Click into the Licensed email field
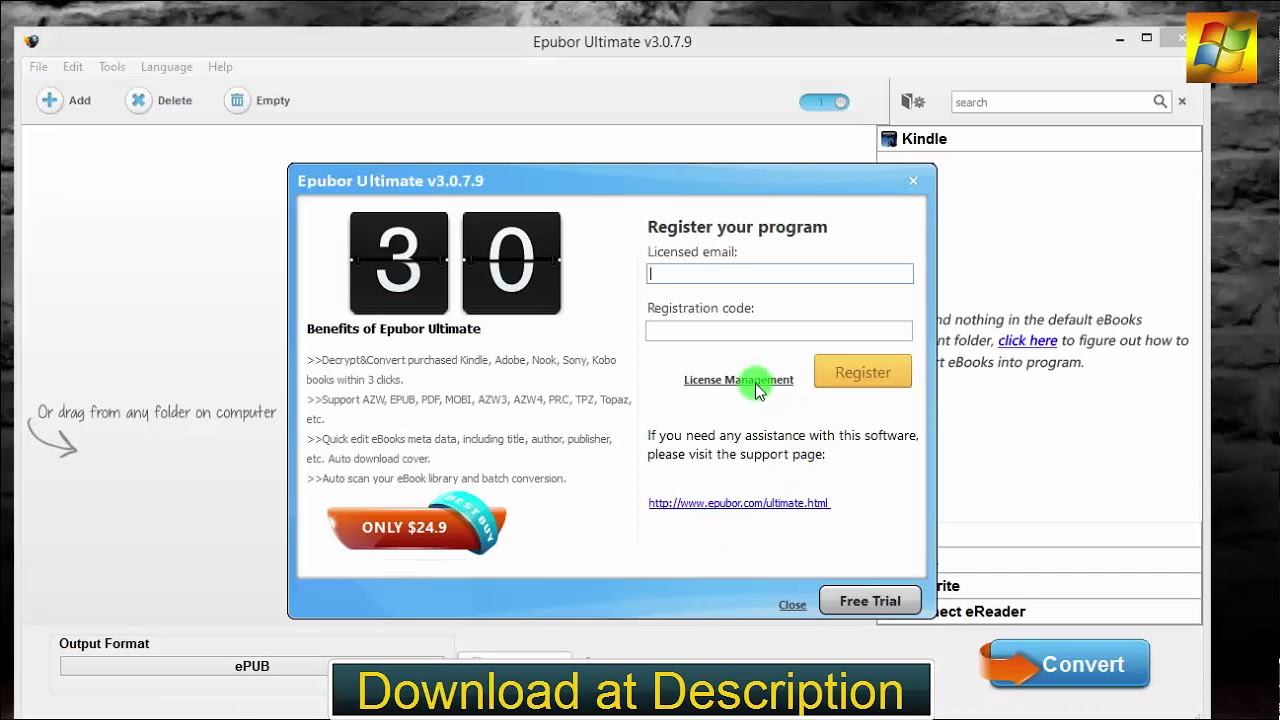 click(x=780, y=273)
